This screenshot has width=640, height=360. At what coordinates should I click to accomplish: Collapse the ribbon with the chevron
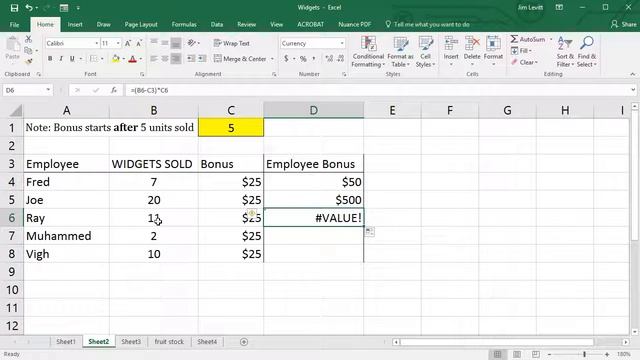[x=633, y=74]
